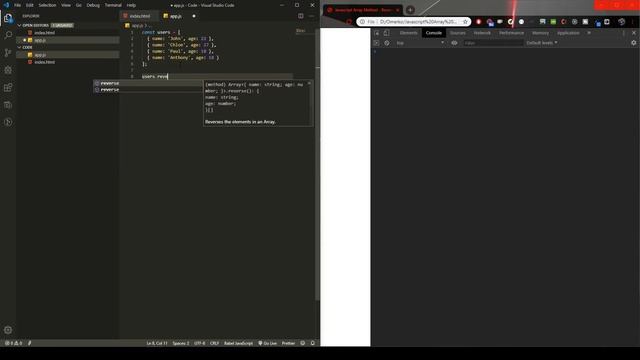640x360 pixels.
Task: Click the Prettier status bar item
Action: pos(288,343)
